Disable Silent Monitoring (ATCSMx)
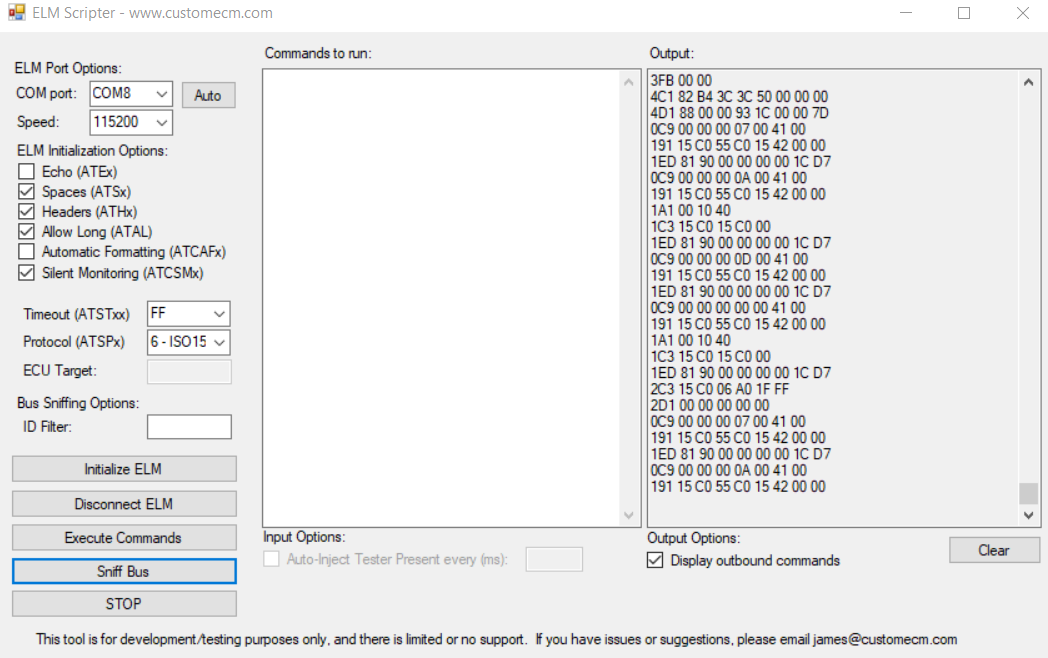1048x658 pixels. coord(26,273)
